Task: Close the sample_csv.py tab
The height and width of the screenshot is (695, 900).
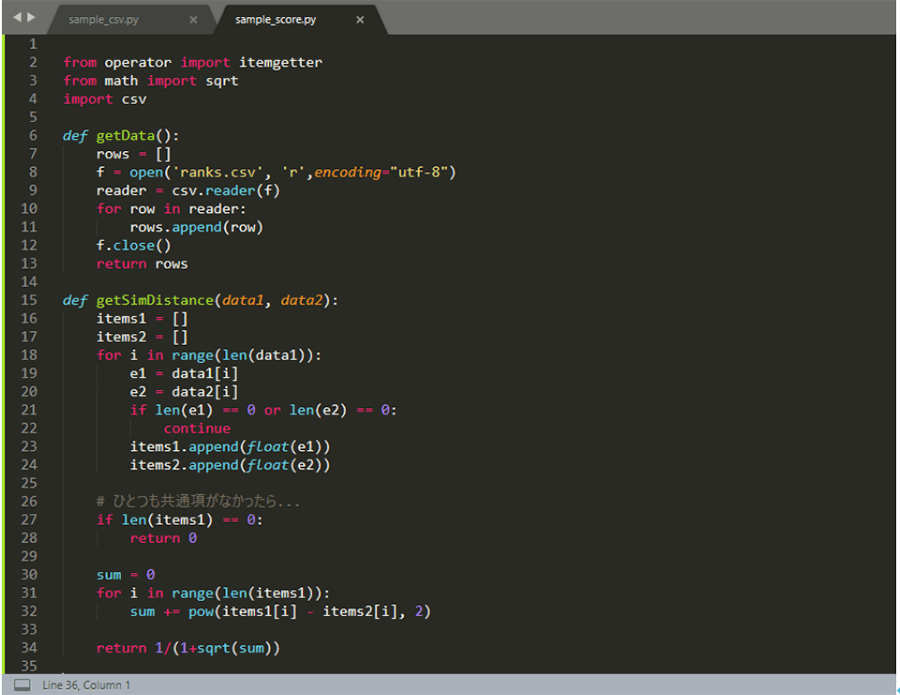Action: (193, 20)
